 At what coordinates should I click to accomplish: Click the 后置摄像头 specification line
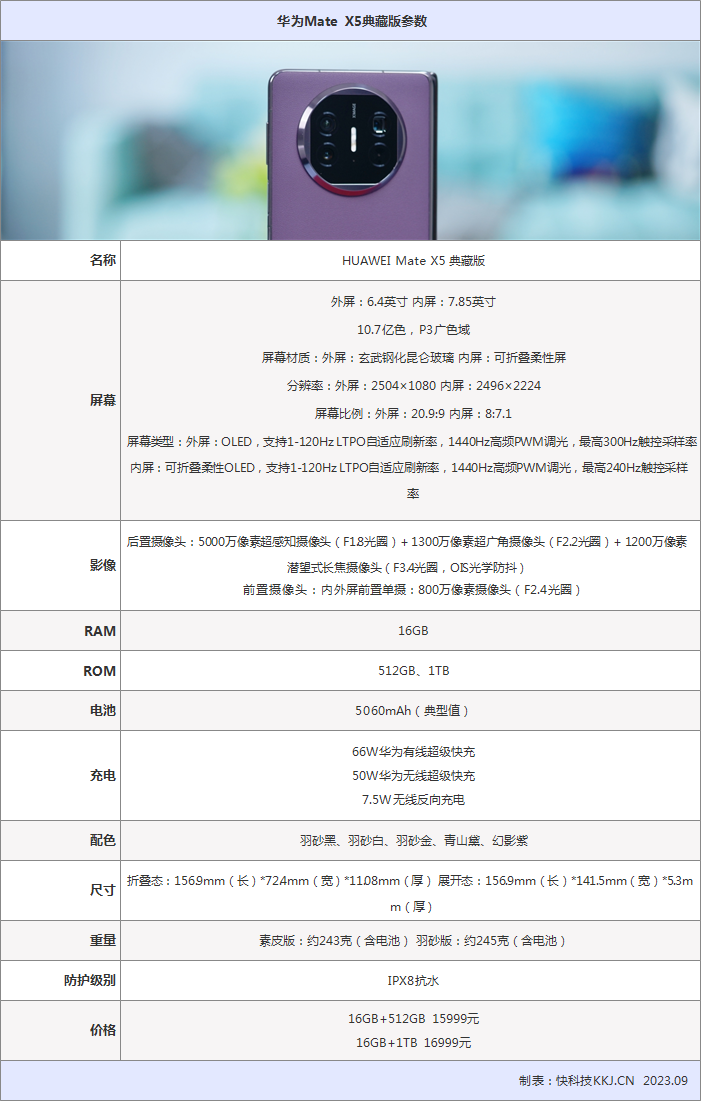click(x=407, y=542)
